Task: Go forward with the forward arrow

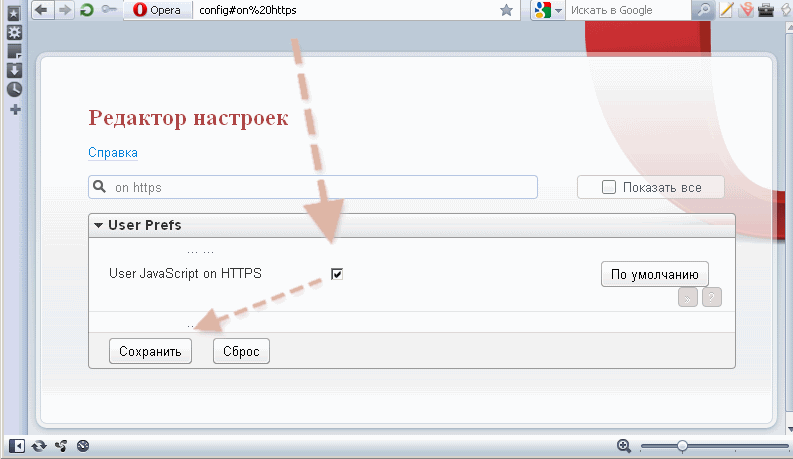Action: click(65, 10)
